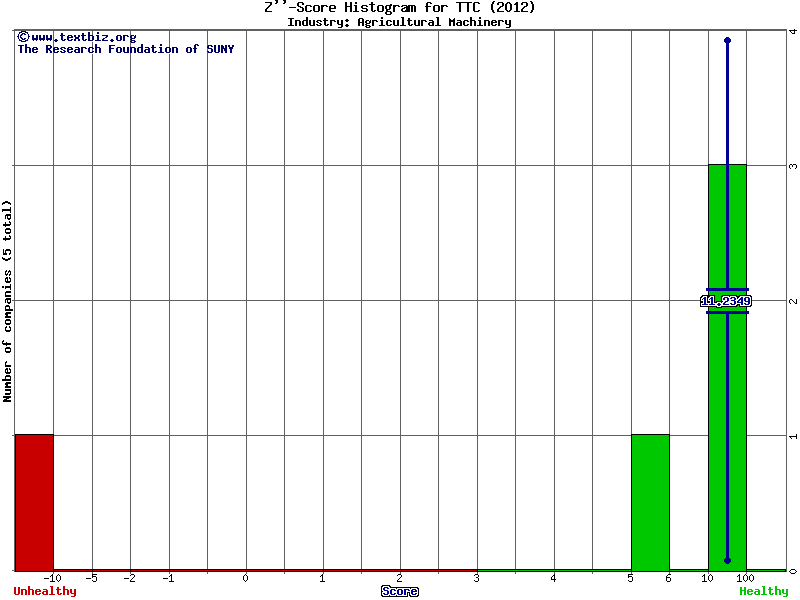Click the 11.2349 score marker label
800x600 pixels.
point(727,301)
